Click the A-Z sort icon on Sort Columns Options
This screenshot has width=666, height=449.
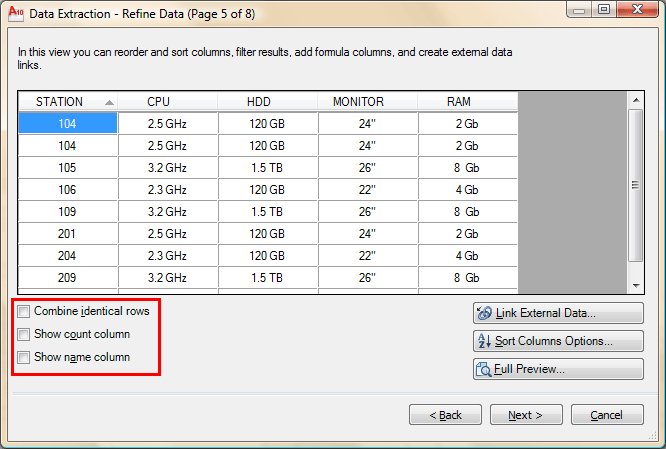(484, 341)
